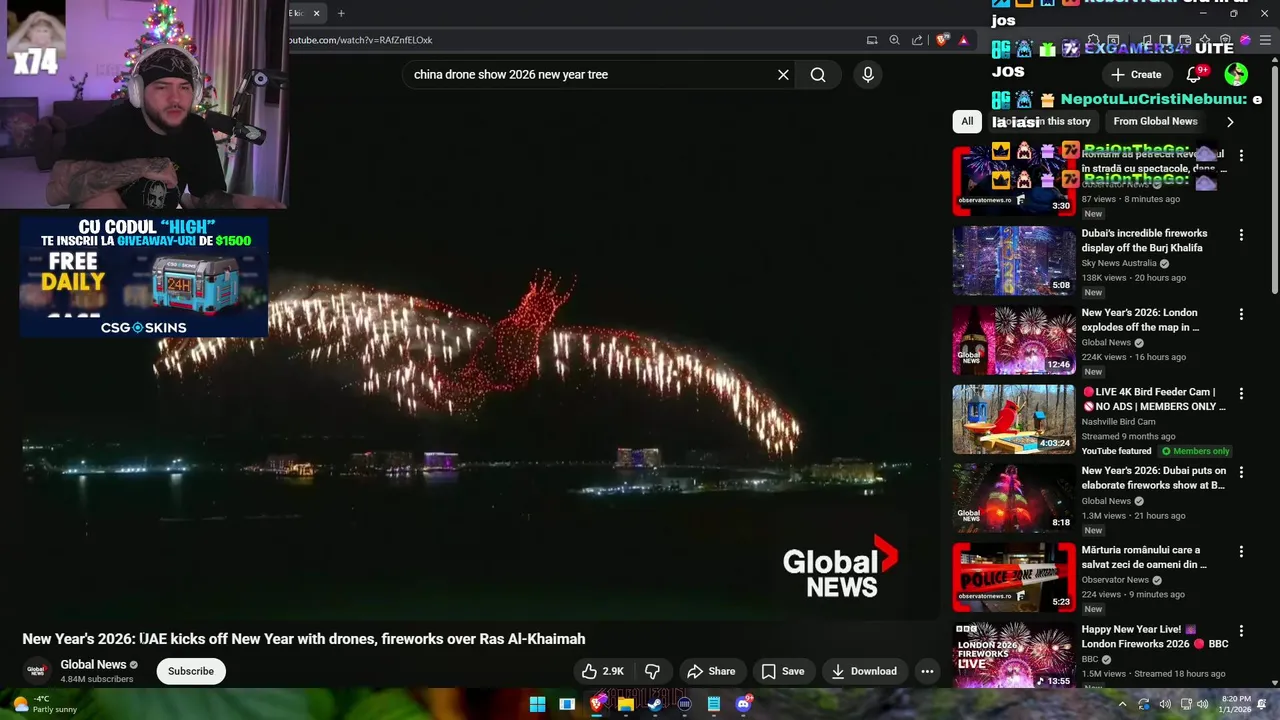1280x720 pixels.
Task: Share this page from the address bar
Action: pos(917,40)
